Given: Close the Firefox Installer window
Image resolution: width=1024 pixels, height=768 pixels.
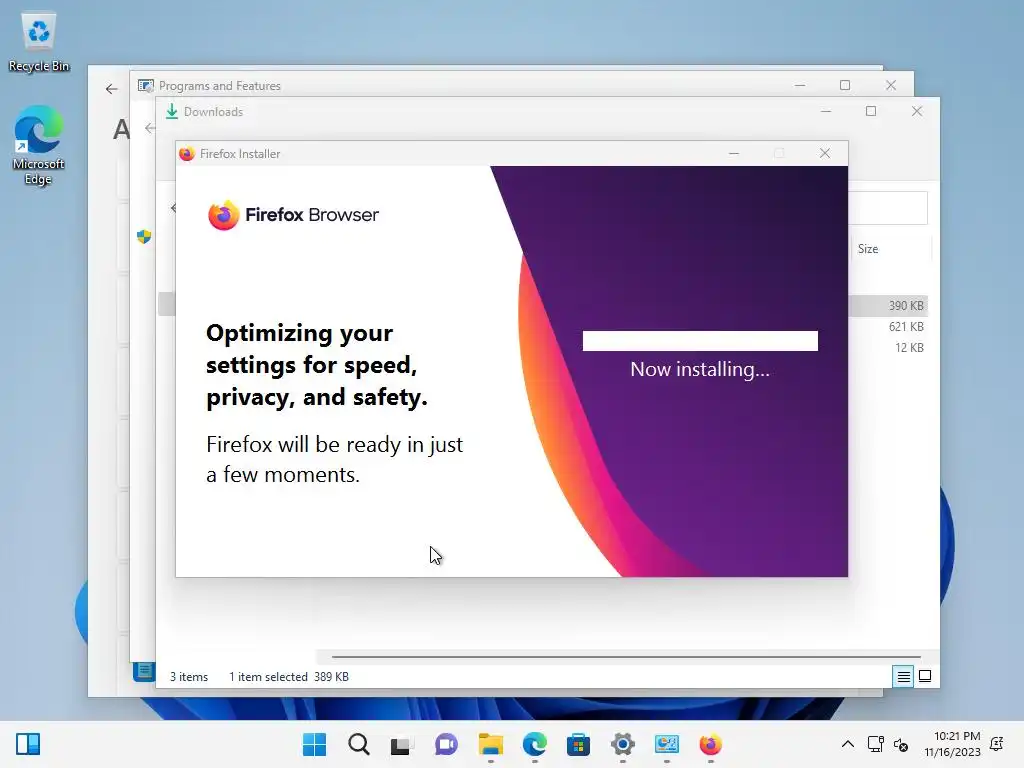Looking at the screenshot, I should [825, 153].
